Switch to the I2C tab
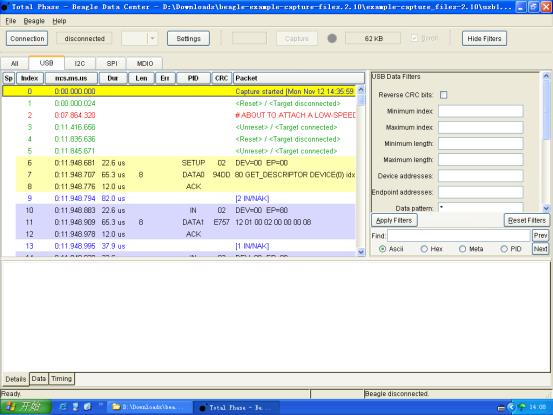The width and height of the screenshot is (553, 415). pyautogui.click(x=80, y=63)
